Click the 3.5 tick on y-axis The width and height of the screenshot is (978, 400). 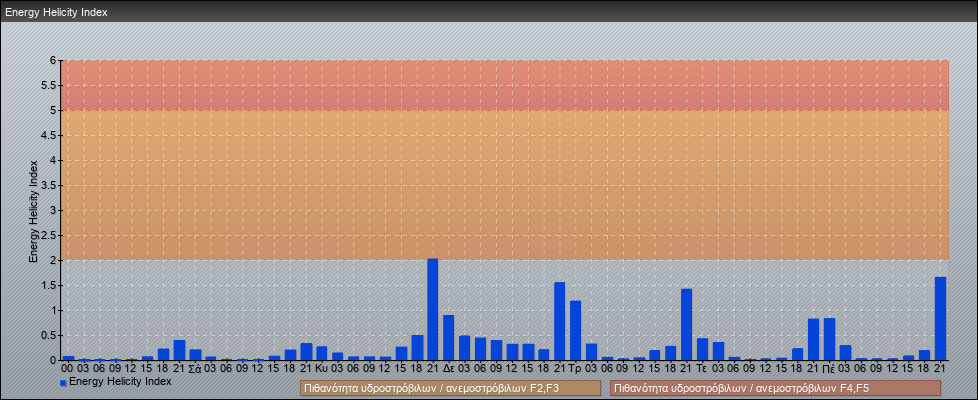point(49,185)
